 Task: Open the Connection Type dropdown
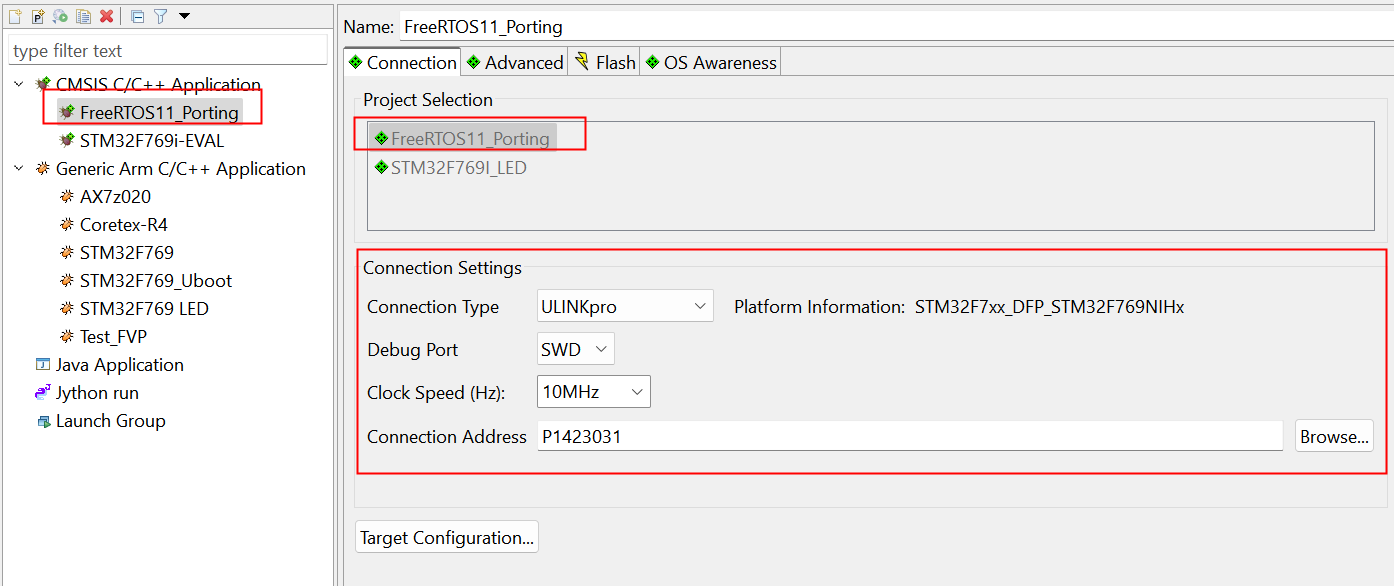pyautogui.click(x=625, y=307)
